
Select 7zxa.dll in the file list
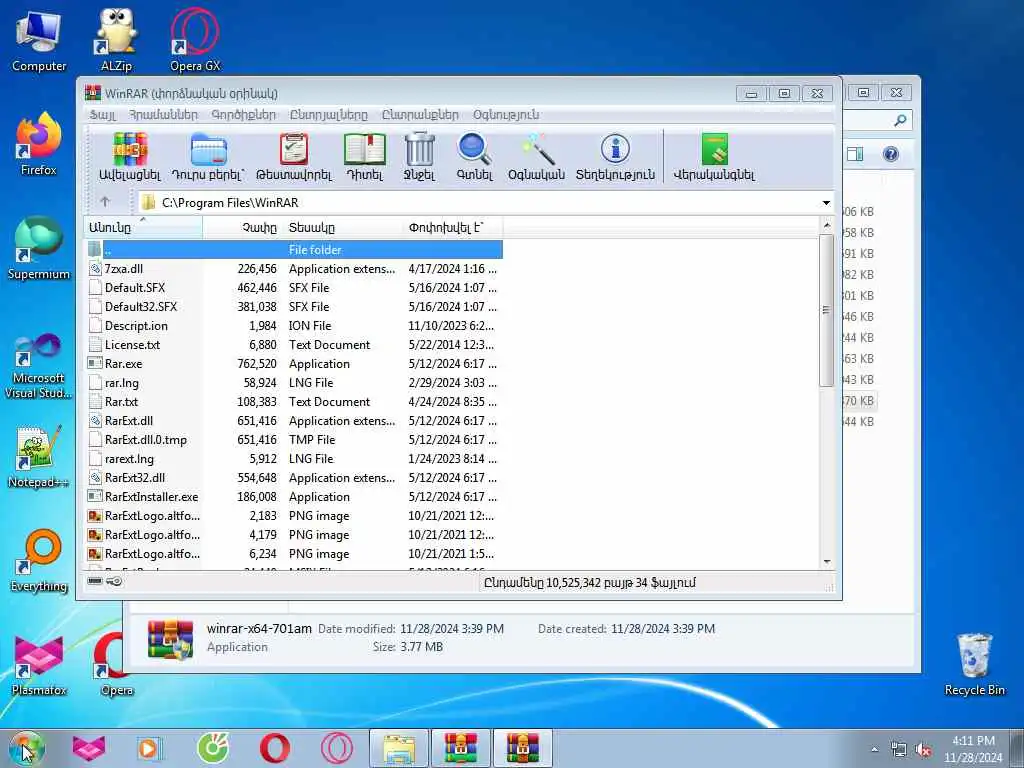click(294, 268)
